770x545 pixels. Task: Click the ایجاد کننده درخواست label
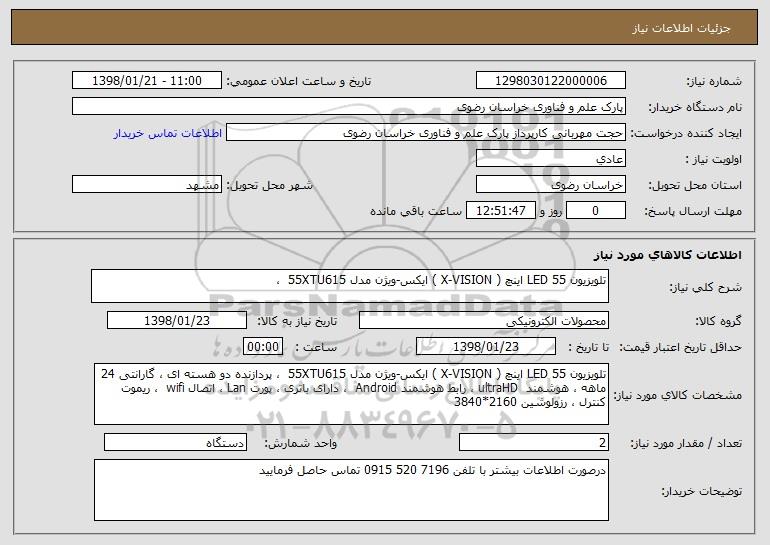[x=686, y=133]
